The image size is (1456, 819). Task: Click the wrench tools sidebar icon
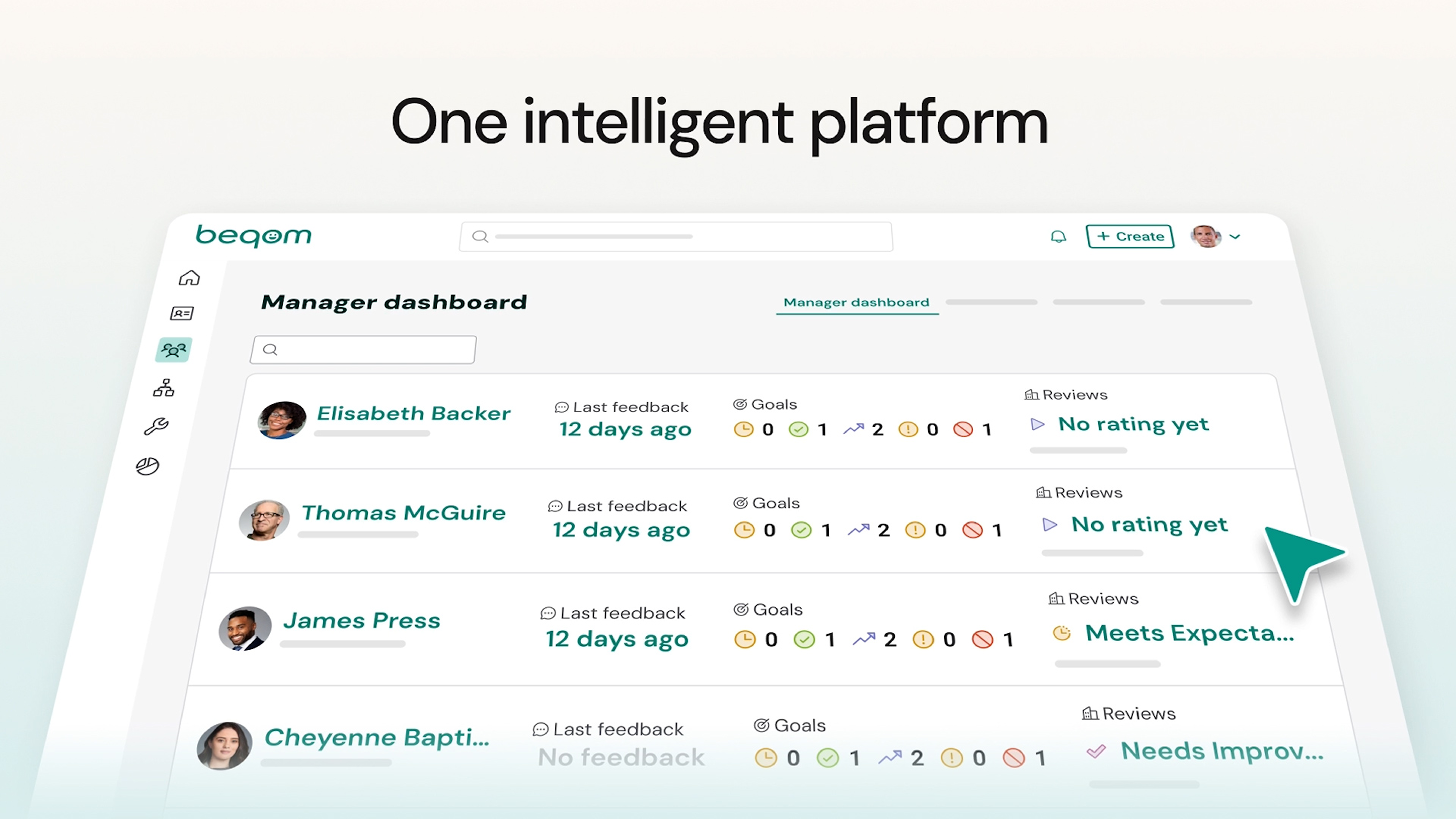156,426
